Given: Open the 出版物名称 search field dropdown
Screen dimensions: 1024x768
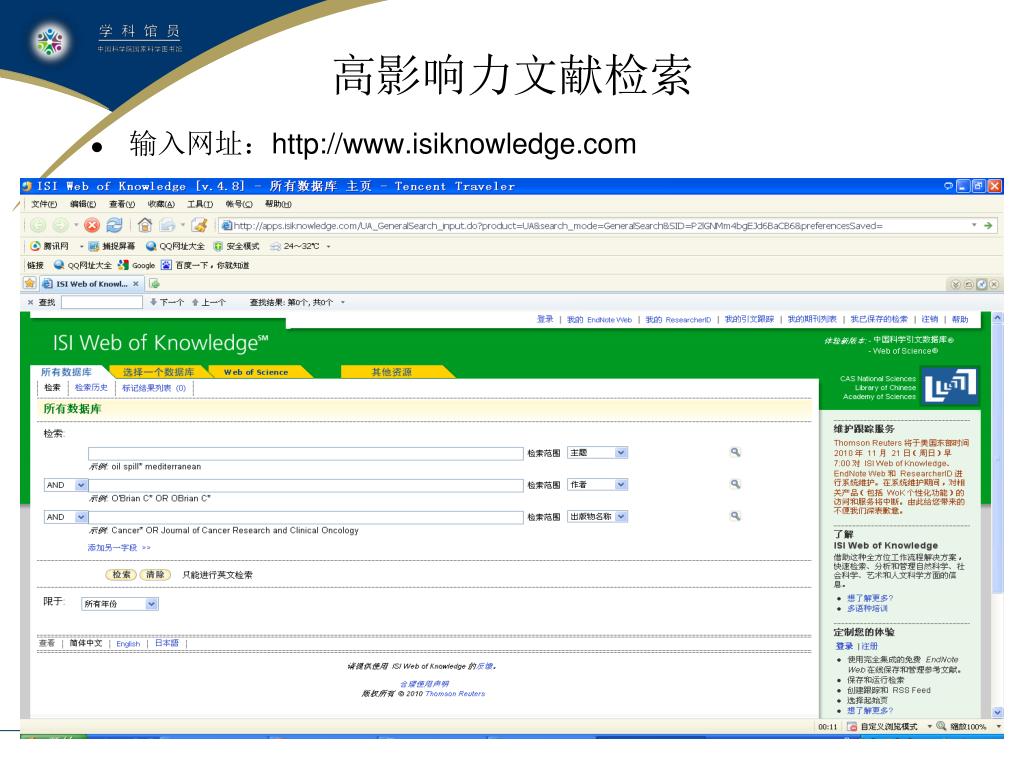Looking at the screenshot, I should 598,517.
